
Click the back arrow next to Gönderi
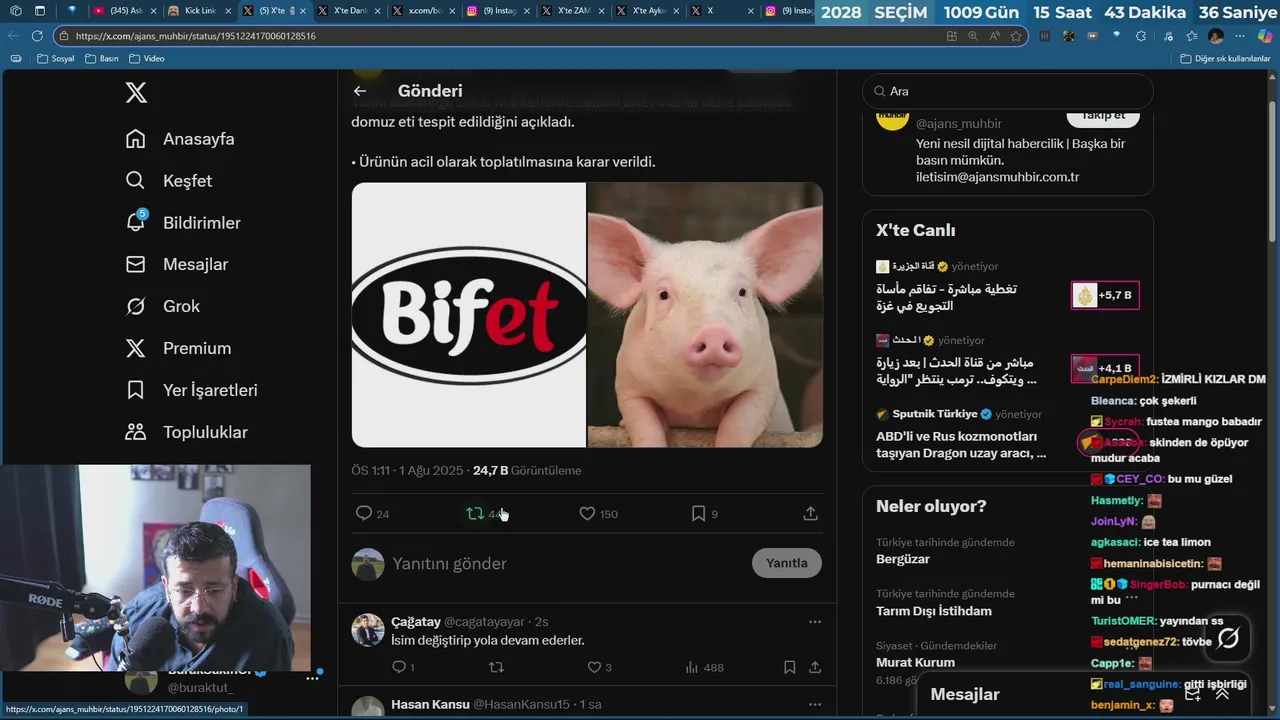click(360, 91)
